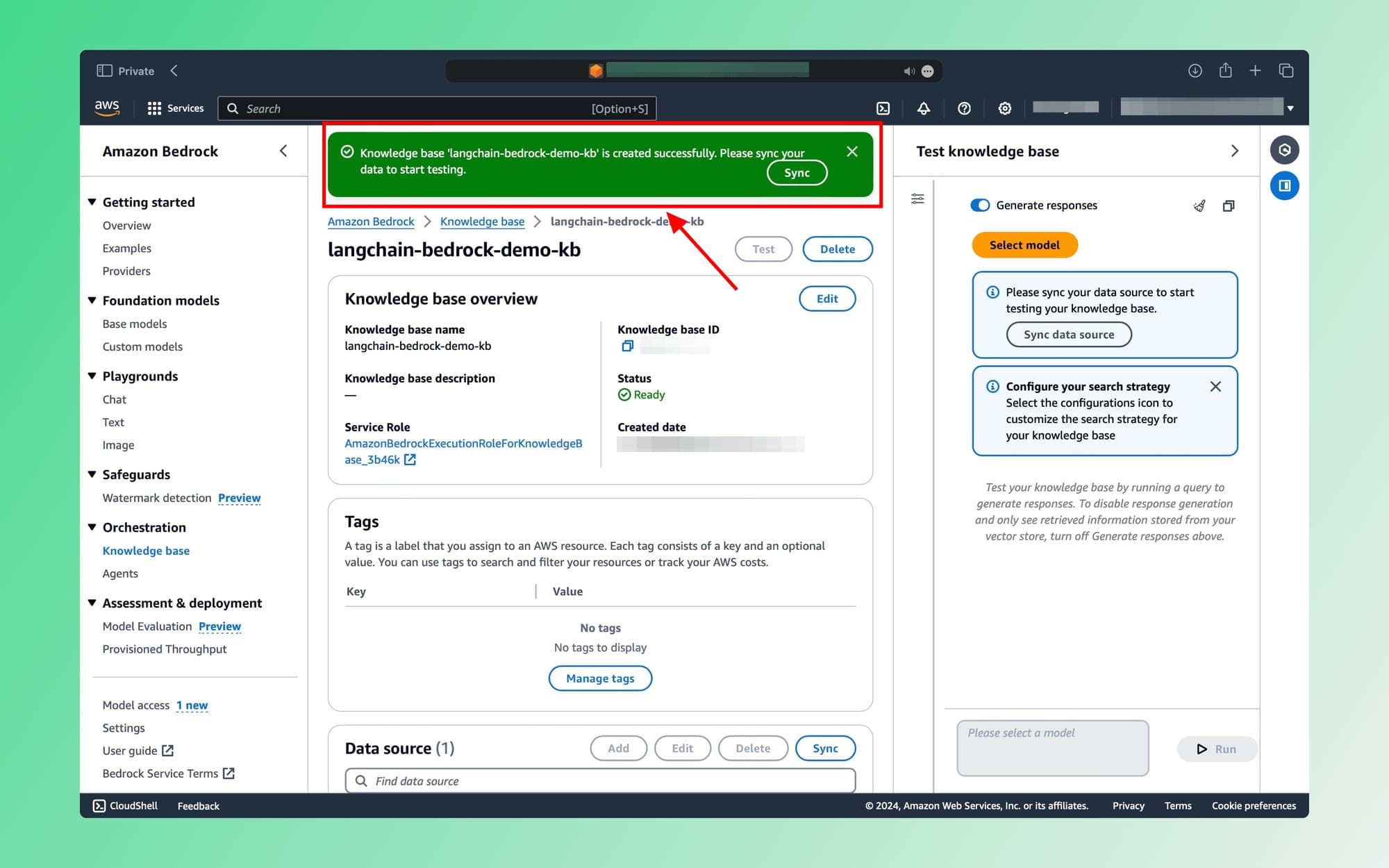Click the Find data source search input field
Screen dimensions: 1389x868
600,780
